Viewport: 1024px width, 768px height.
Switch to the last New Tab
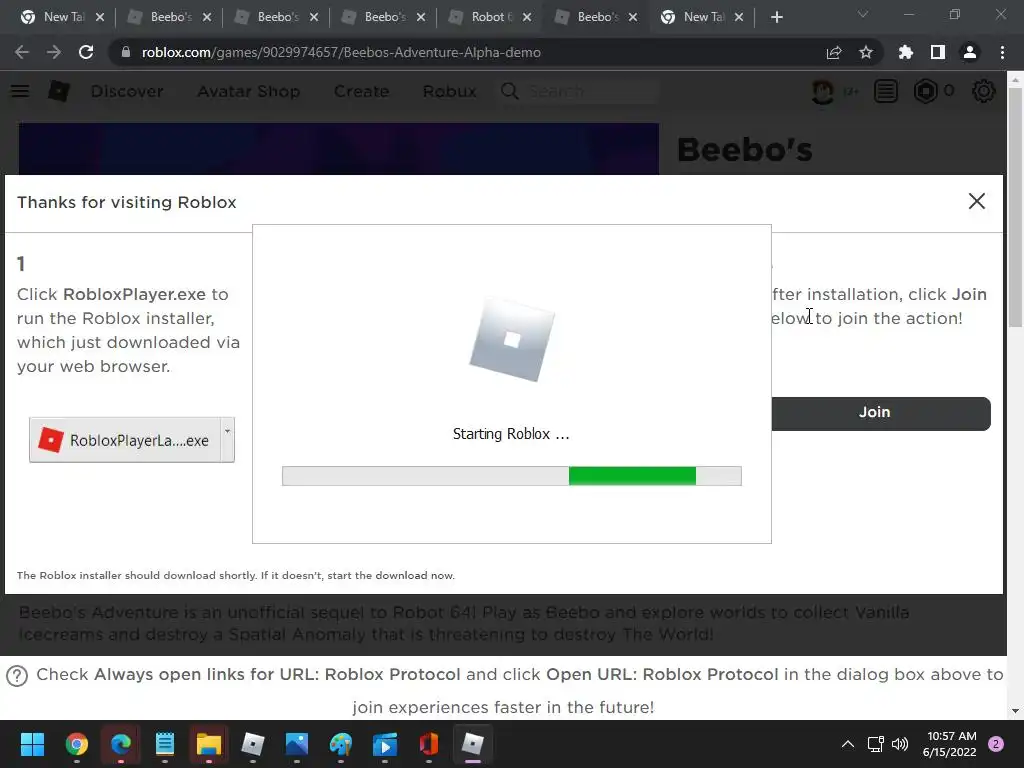(702, 17)
